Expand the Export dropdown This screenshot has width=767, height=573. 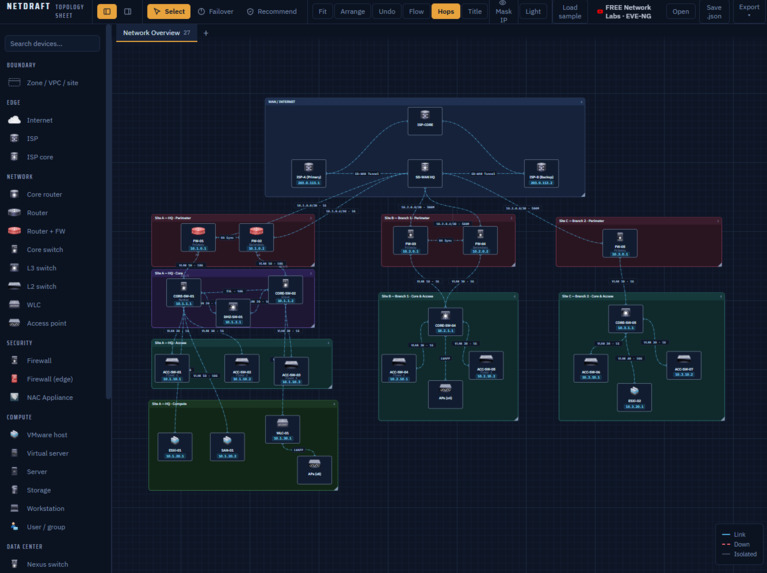point(749,11)
